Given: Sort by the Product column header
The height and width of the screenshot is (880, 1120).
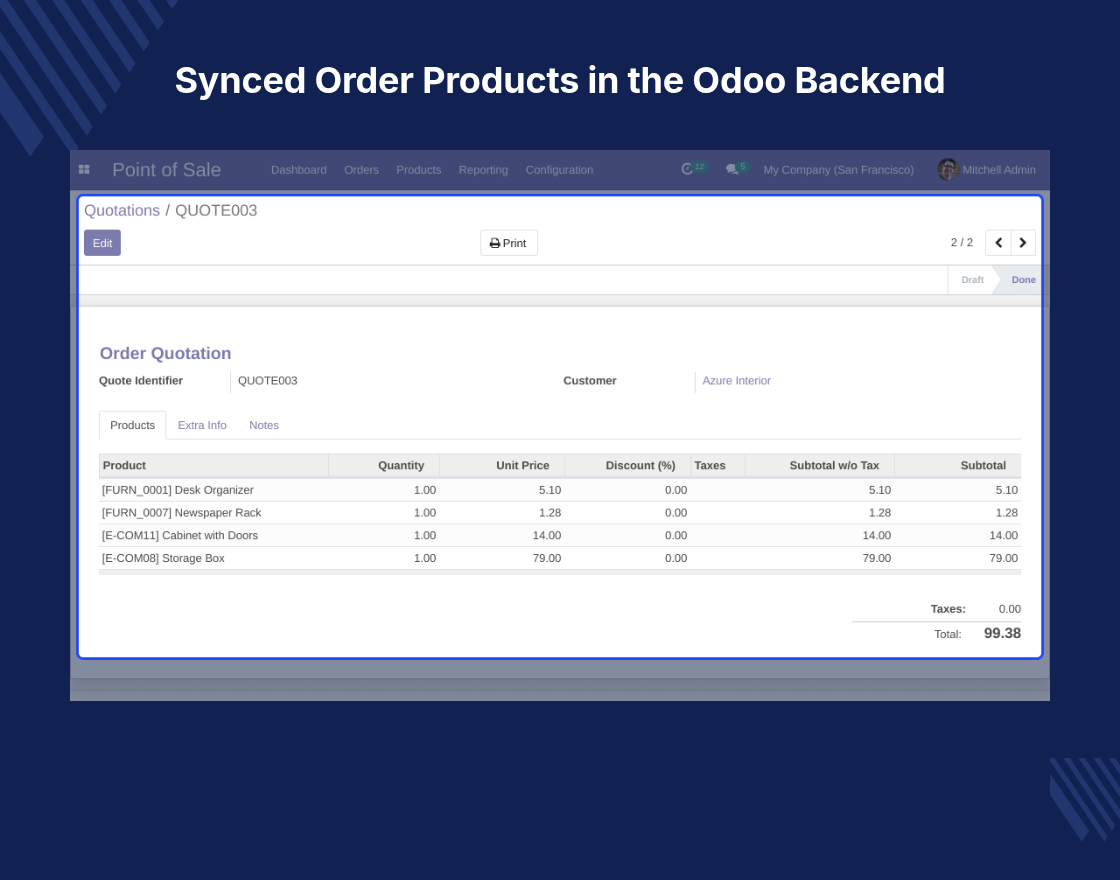Looking at the screenshot, I should (x=214, y=466).
